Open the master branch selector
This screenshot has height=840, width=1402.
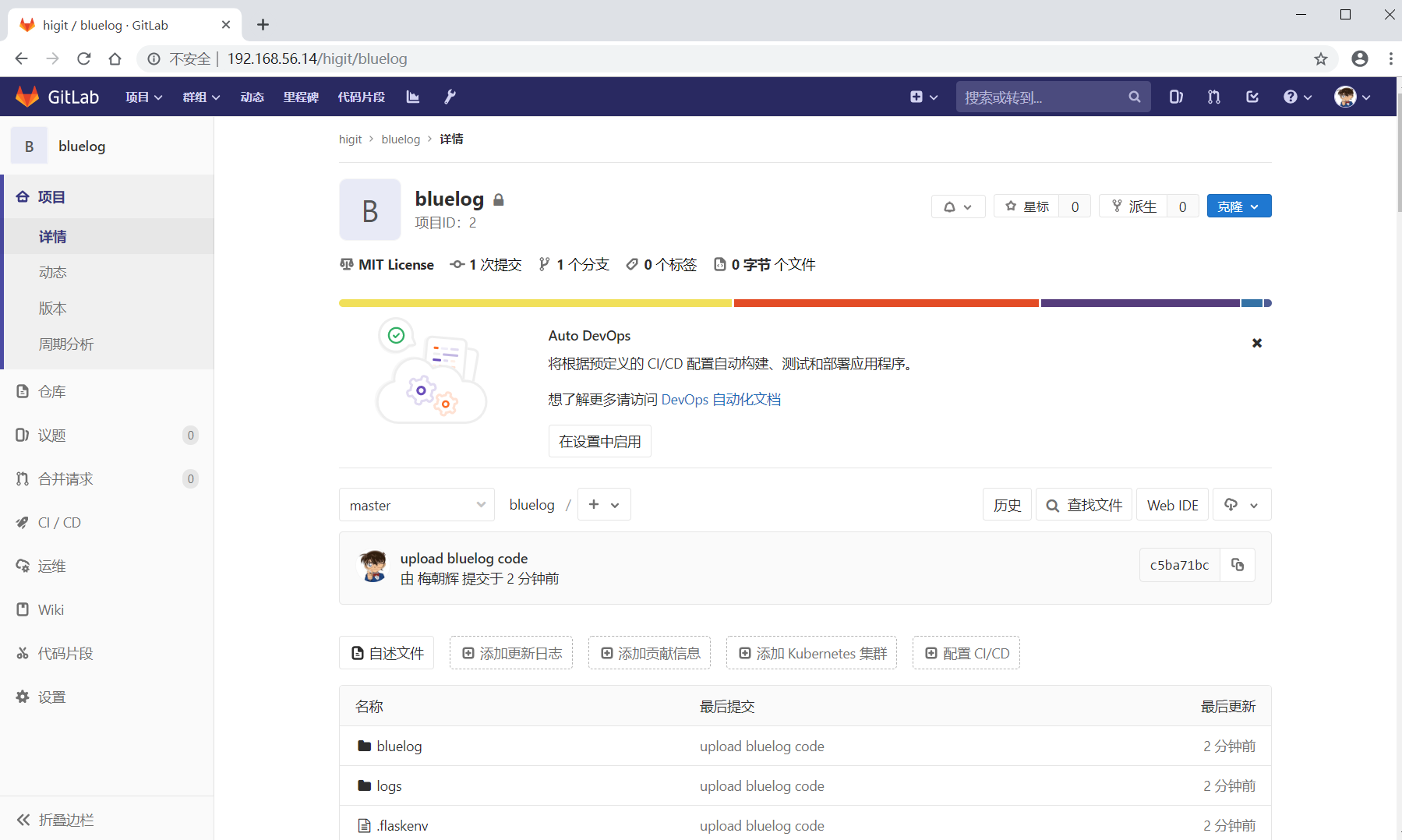[417, 505]
